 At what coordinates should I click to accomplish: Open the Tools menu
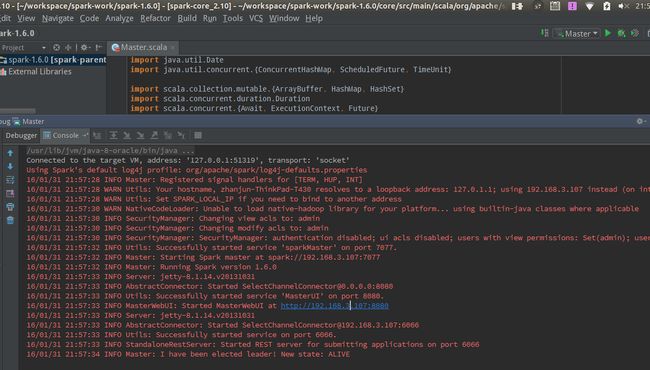[x=233, y=18]
